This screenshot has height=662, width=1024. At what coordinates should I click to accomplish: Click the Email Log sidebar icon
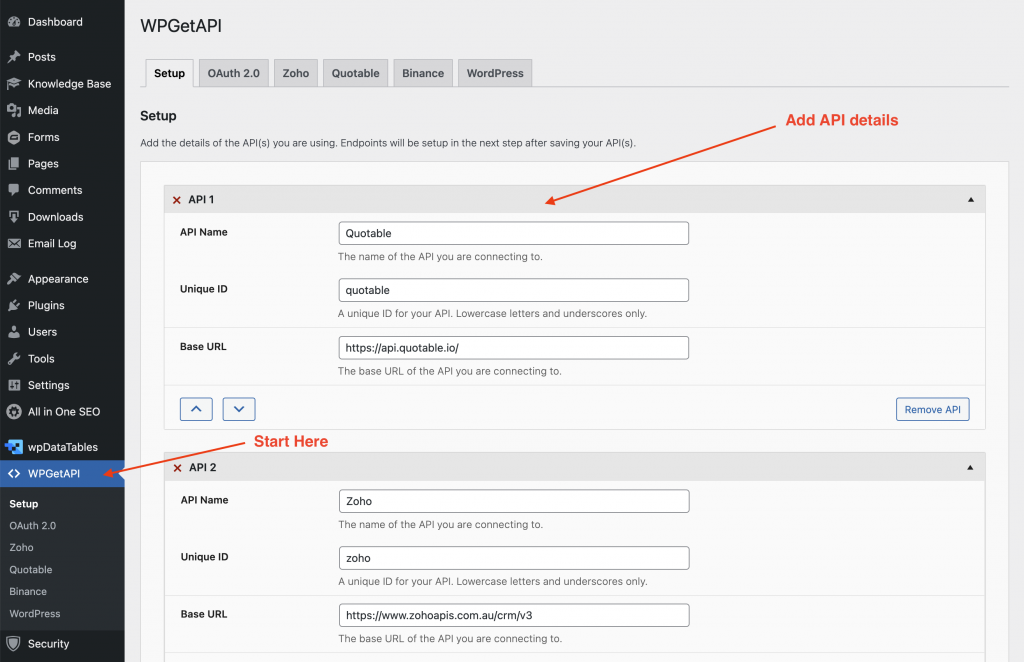click(14, 243)
